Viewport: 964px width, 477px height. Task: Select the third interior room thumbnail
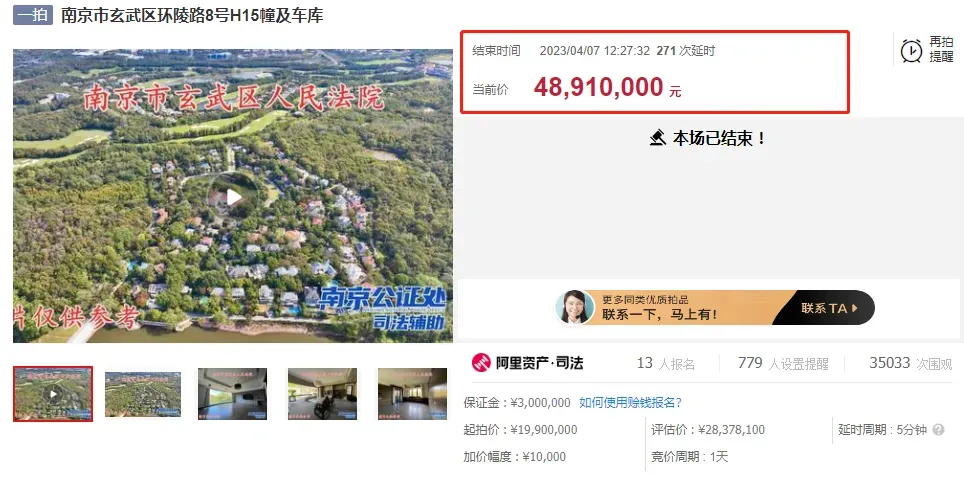pyautogui.click(x=232, y=394)
